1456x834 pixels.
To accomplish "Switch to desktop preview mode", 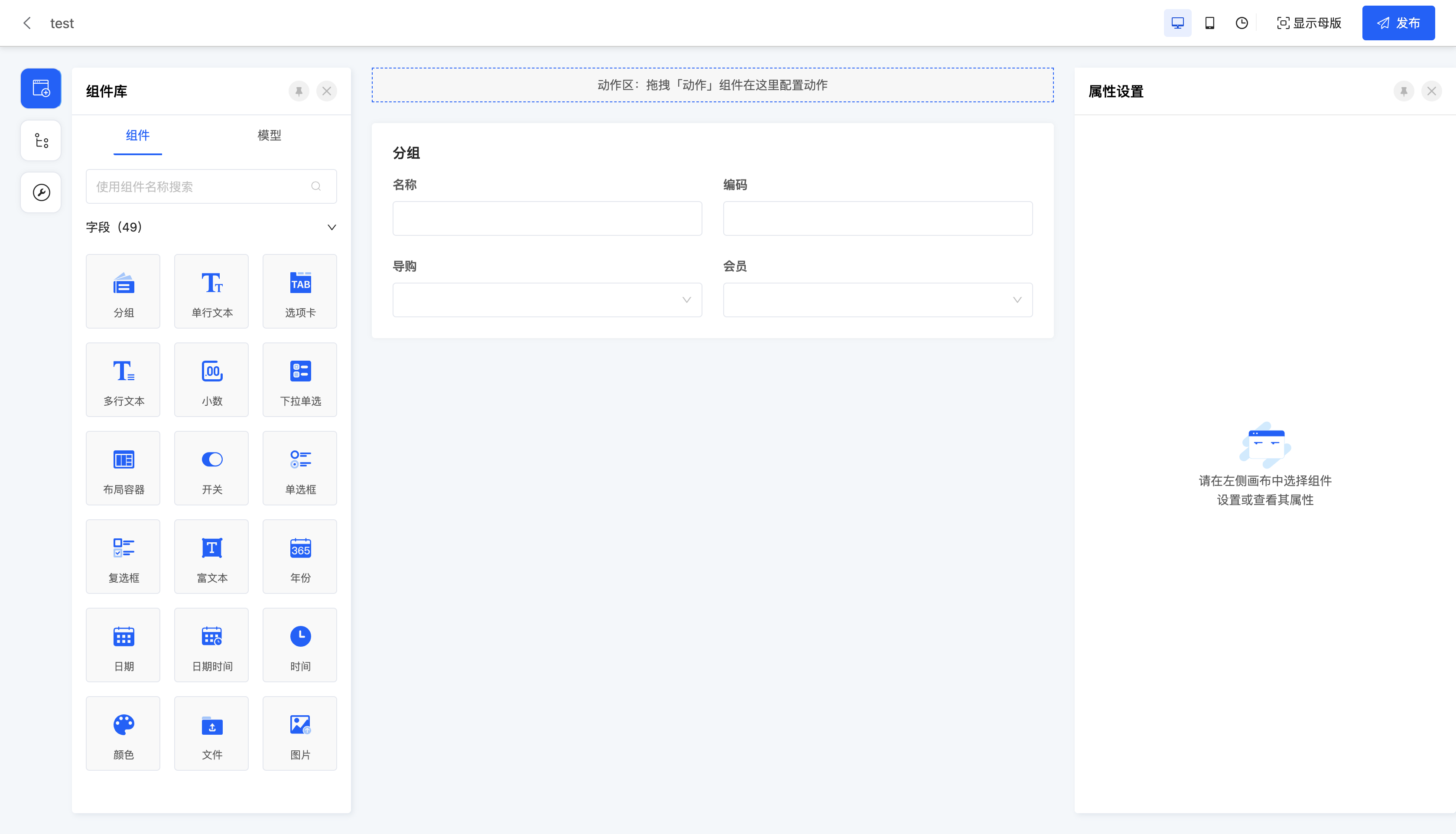I will [x=1177, y=23].
